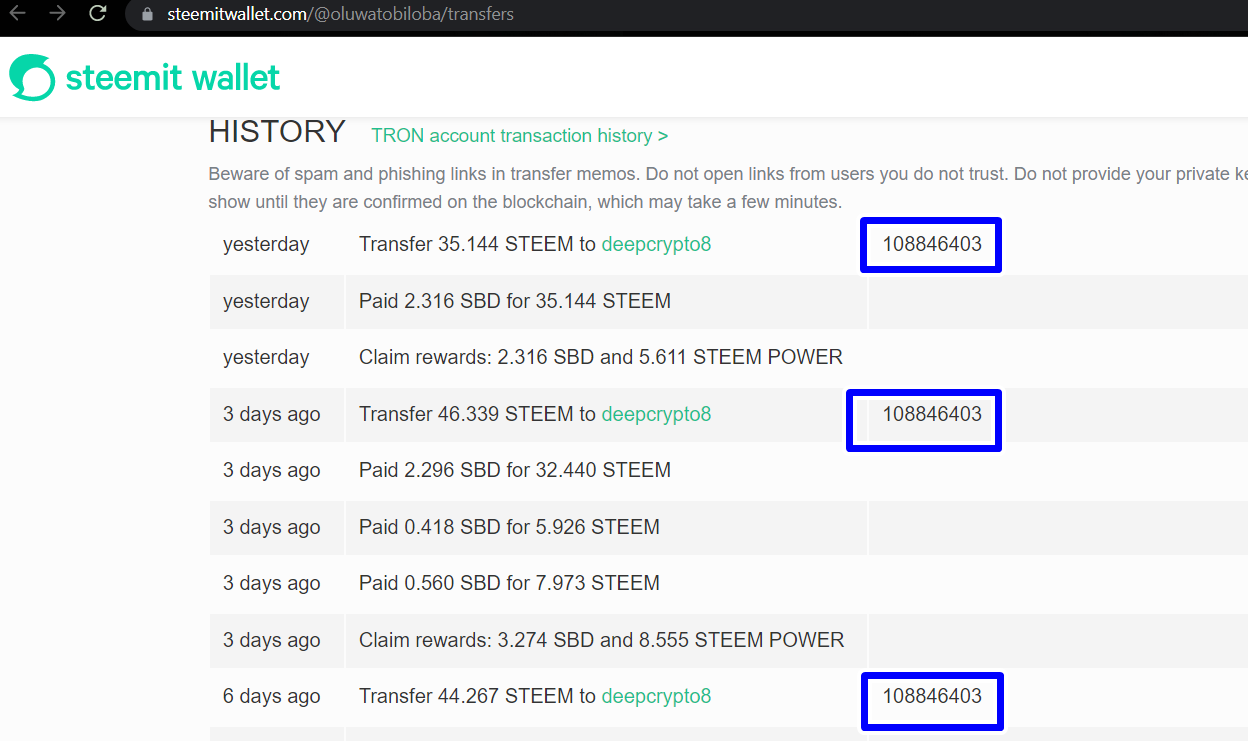Click 'Claim rewards: 3.274 SBD and 8.555 STEEM POWER'

pos(602,640)
